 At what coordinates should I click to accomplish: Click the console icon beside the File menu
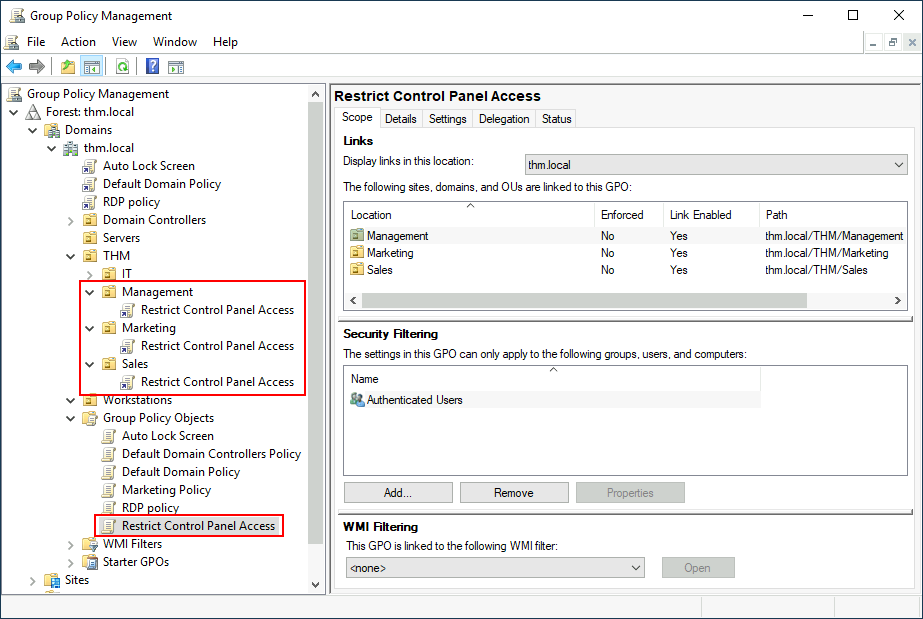pyautogui.click(x=11, y=41)
